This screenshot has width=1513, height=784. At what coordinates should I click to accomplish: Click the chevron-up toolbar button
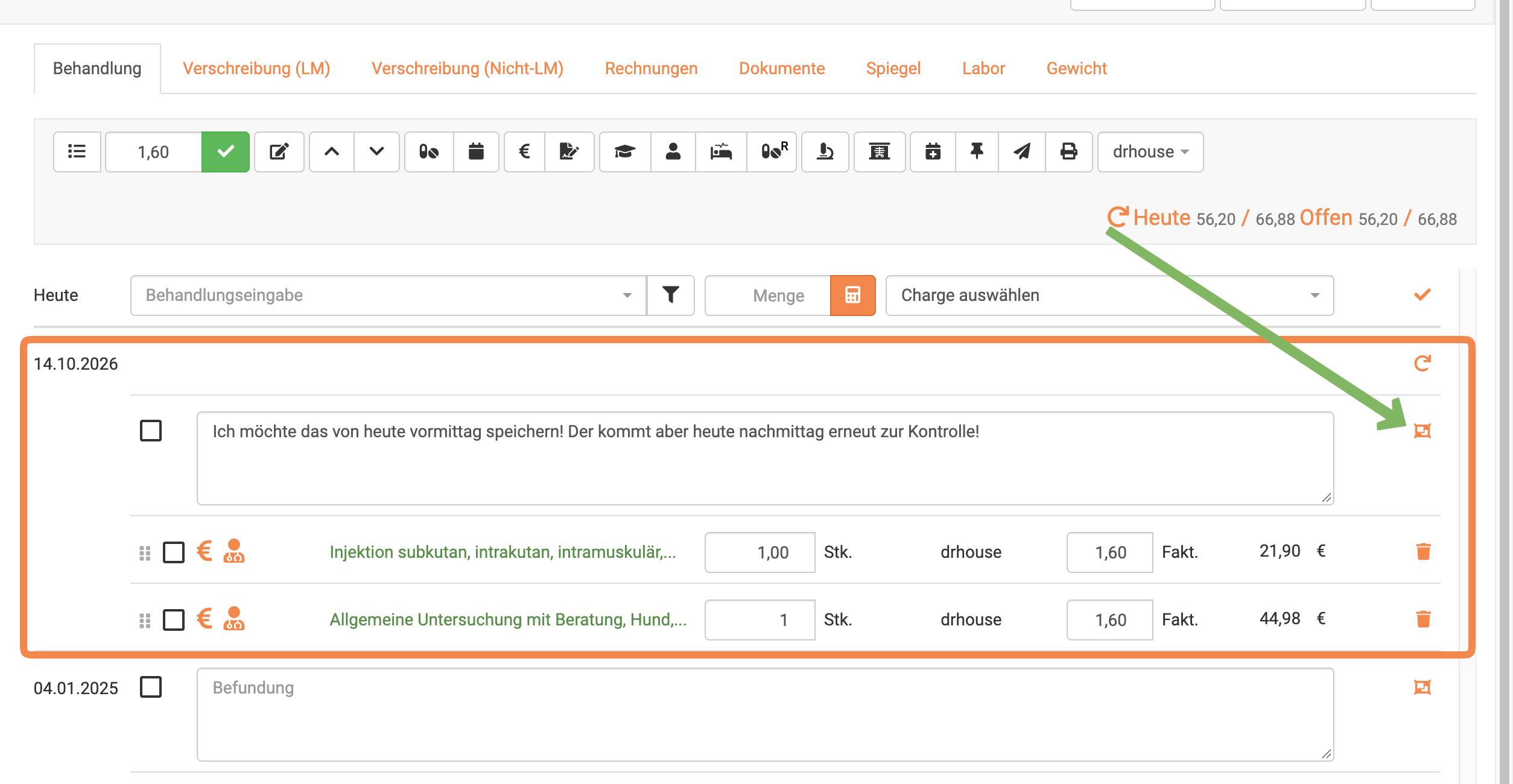pos(332,151)
